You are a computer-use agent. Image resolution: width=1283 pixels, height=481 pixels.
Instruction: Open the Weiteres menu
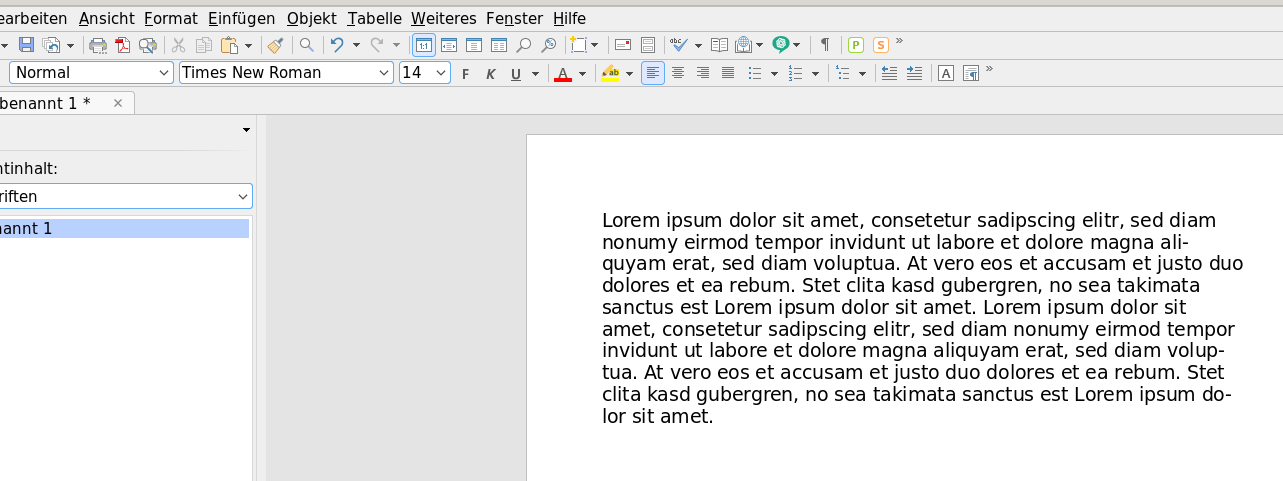pos(444,18)
